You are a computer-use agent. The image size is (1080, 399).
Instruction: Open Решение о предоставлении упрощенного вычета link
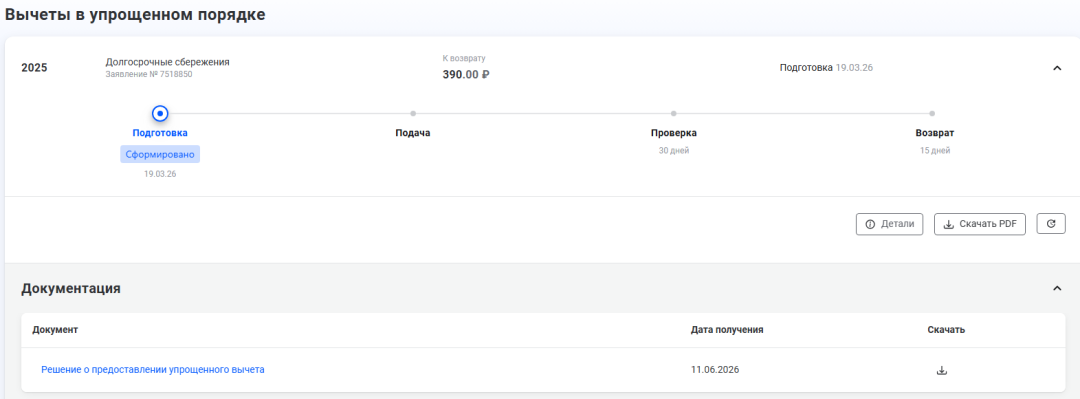pos(153,370)
